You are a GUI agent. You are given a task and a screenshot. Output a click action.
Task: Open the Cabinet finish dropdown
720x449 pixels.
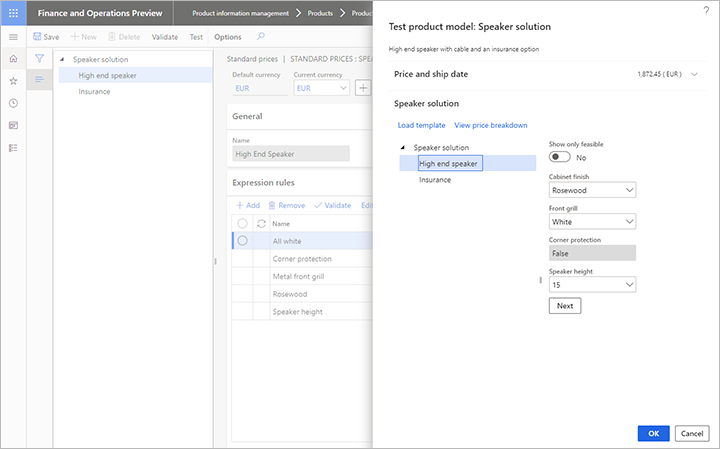coord(592,190)
